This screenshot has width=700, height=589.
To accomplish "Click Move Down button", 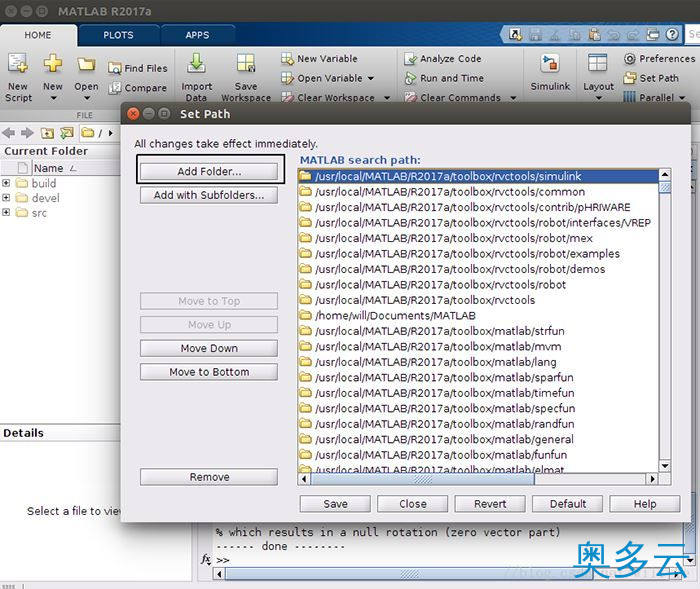I will (209, 348).
